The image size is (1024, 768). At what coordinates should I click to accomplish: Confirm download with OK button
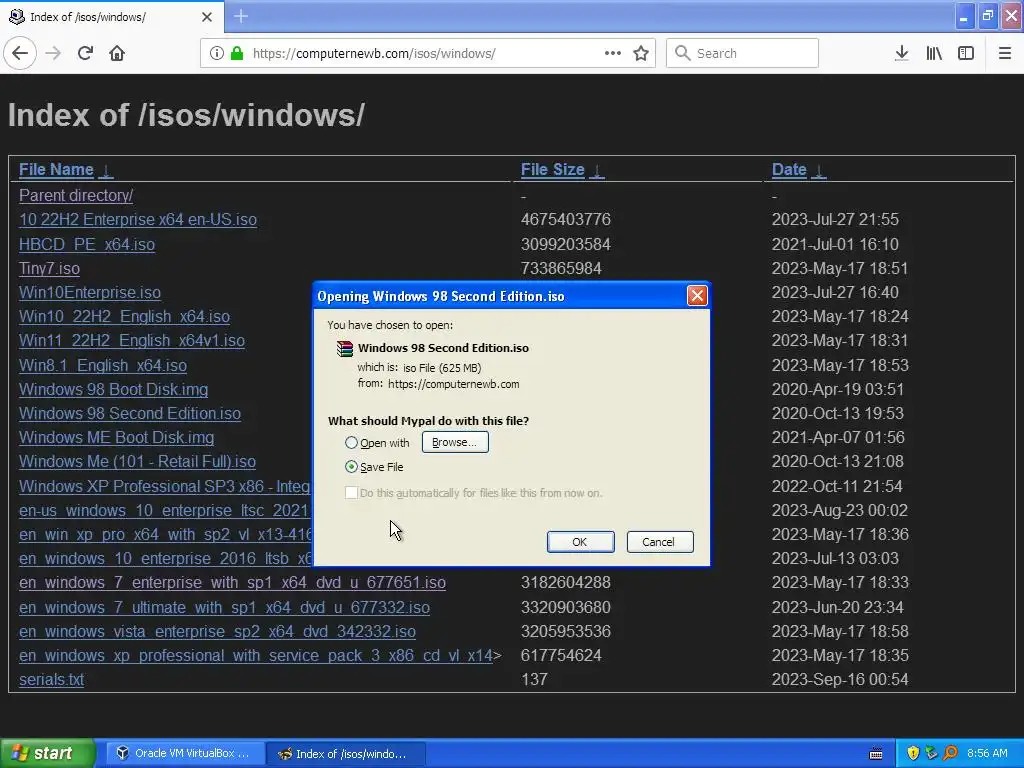[x=580, y=541]
